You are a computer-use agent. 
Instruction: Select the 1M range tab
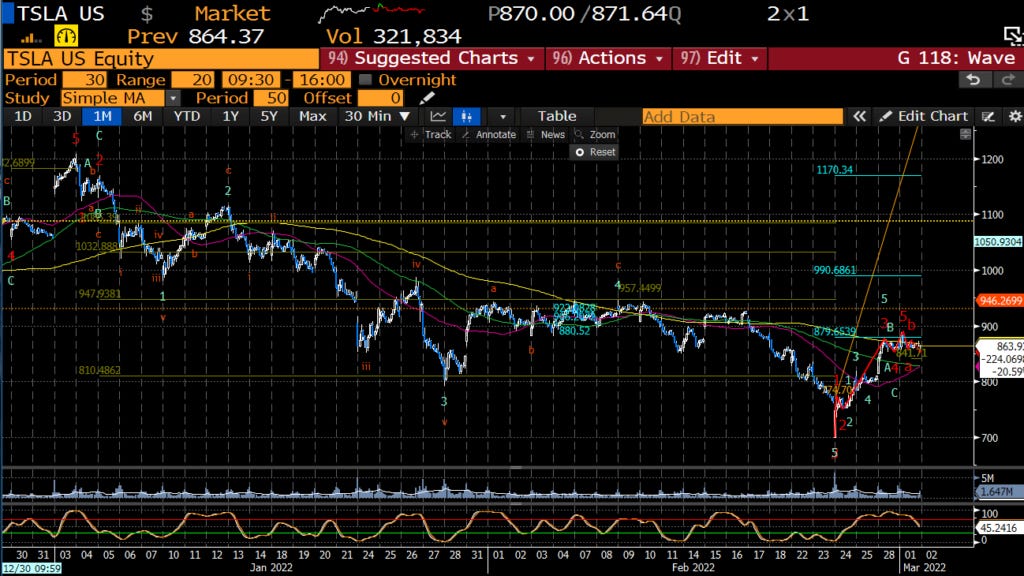pyautogui.click(x=102, y=116)
